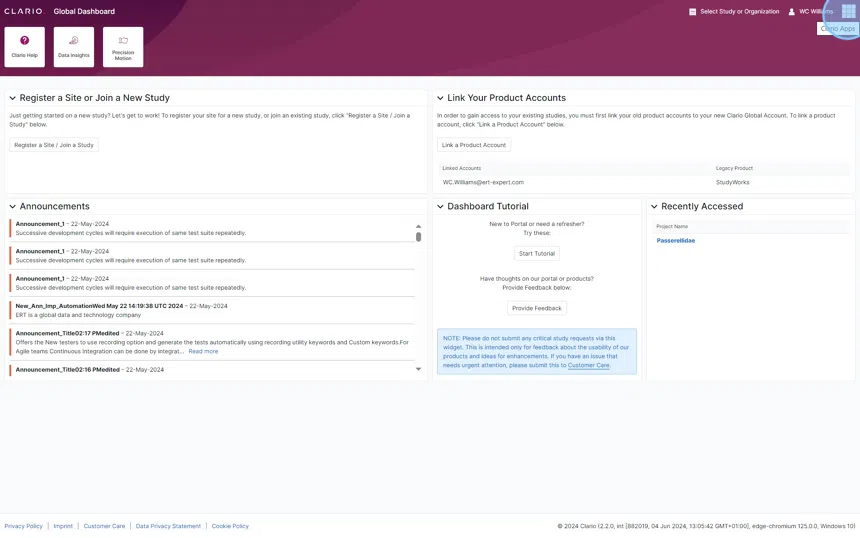Click the CLARIO logo
This screenshot has height=538, width=860.
[x=24, y=11]
